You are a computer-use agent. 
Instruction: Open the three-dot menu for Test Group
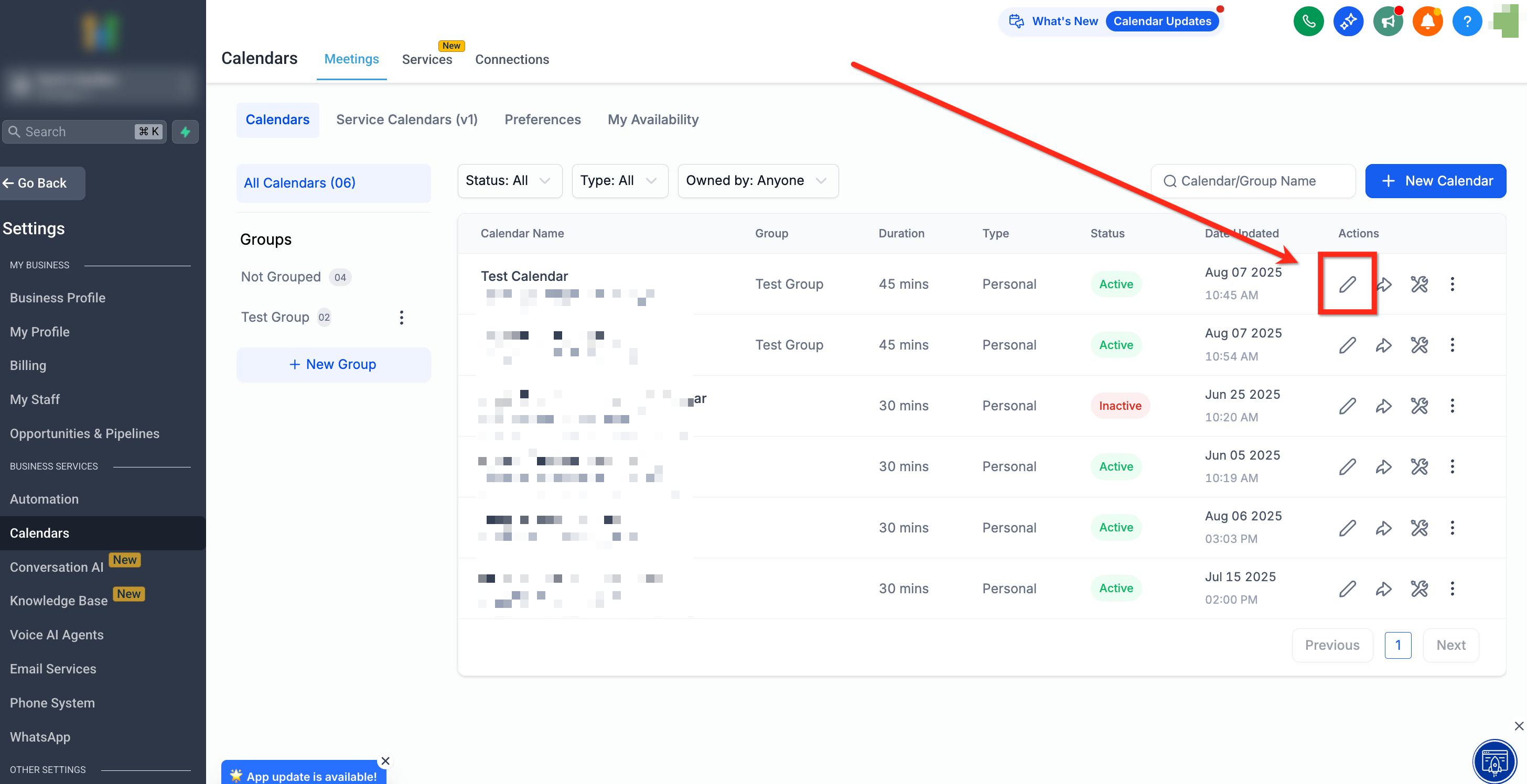pos(401,318)
